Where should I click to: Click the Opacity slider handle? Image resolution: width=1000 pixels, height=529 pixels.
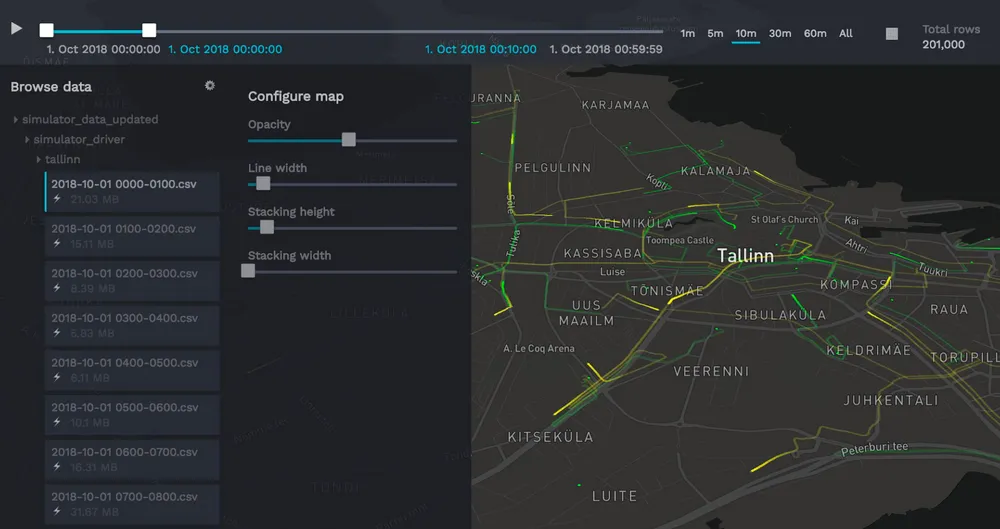point(349,140)
